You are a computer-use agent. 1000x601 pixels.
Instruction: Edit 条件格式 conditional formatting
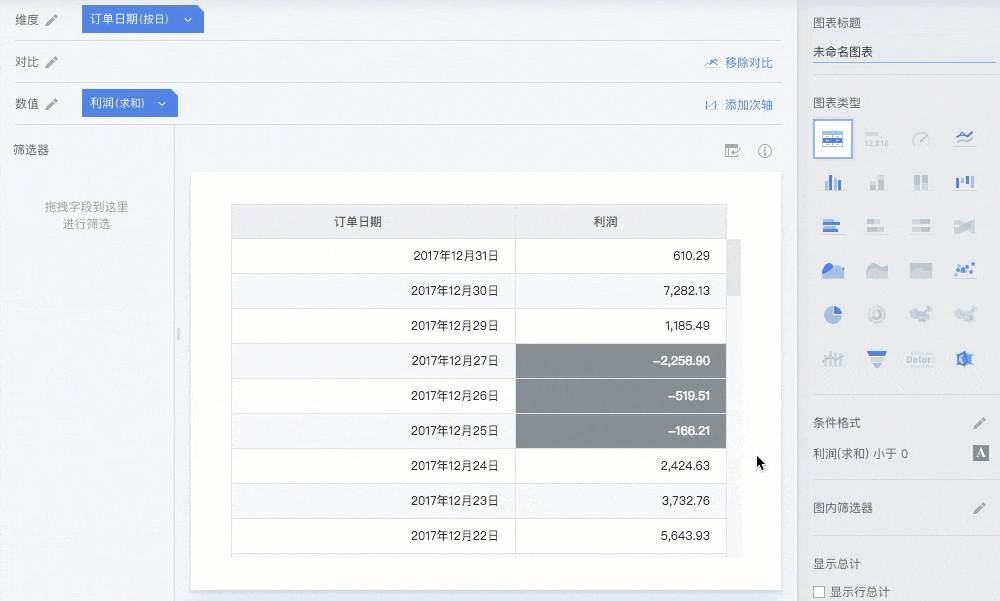point(979,423)
